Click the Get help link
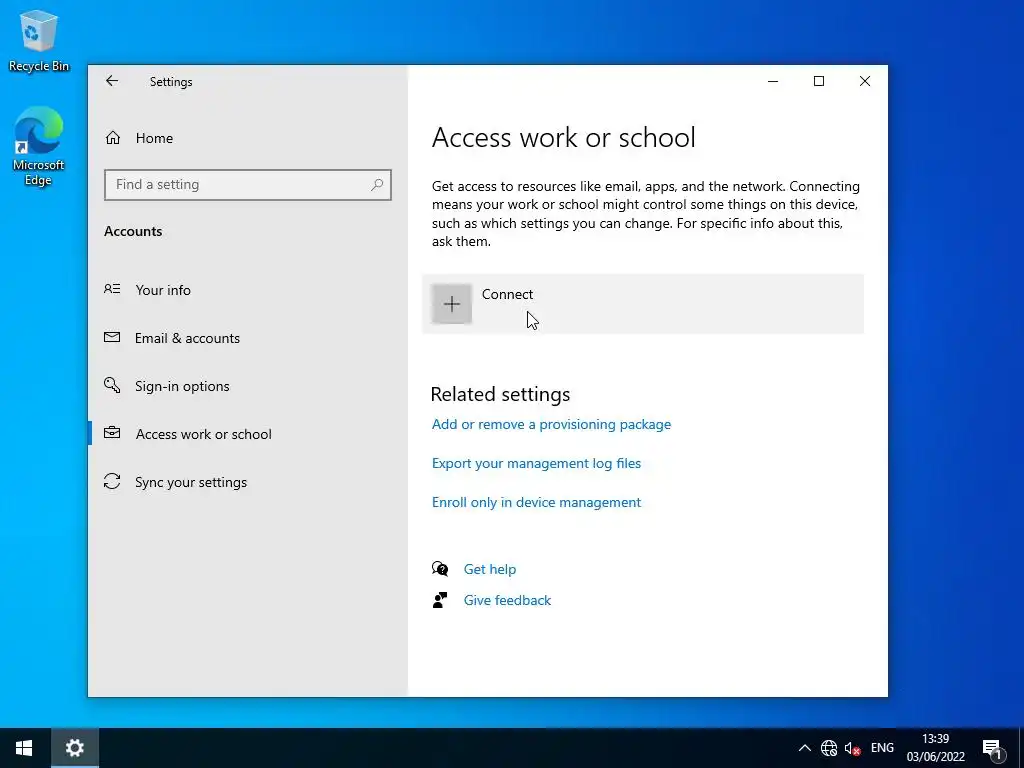The image size is (1024, 768). [490, 569]
